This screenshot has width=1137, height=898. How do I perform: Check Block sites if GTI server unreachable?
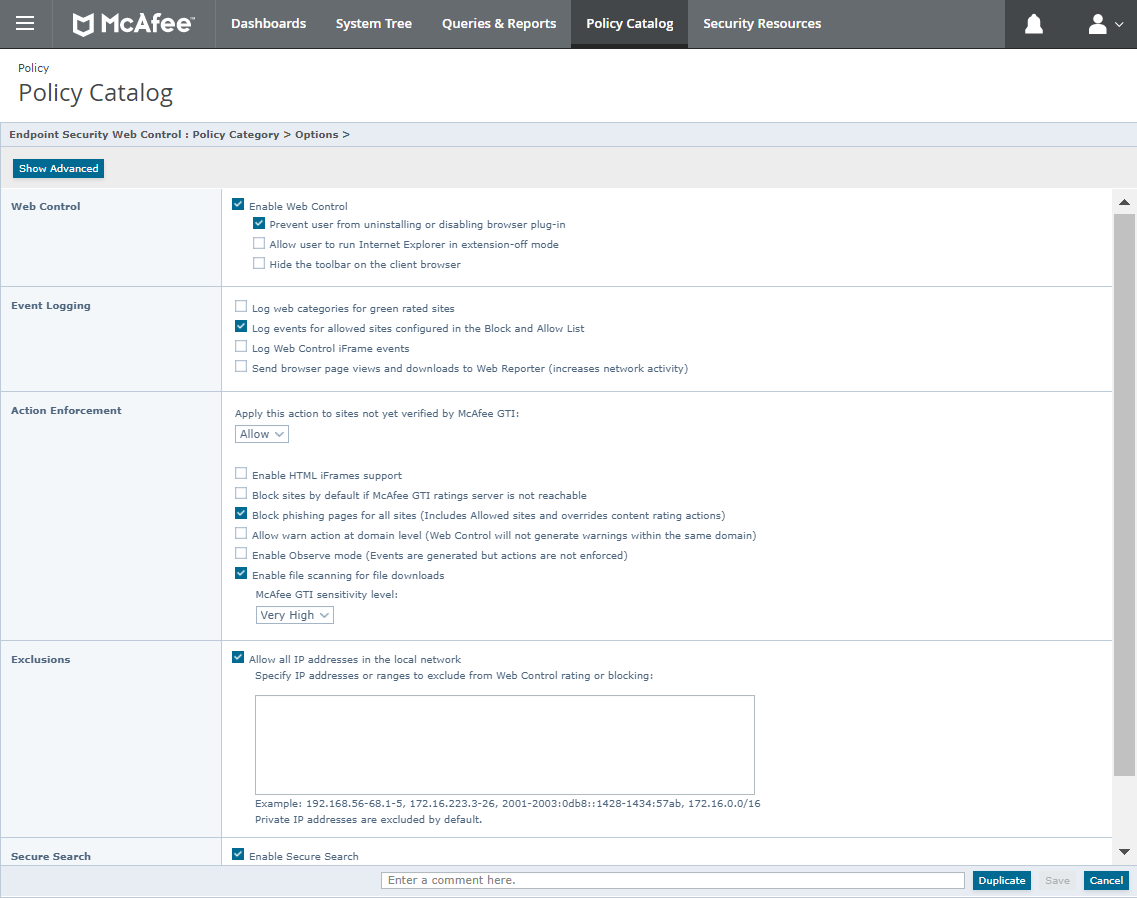[241, 493]
